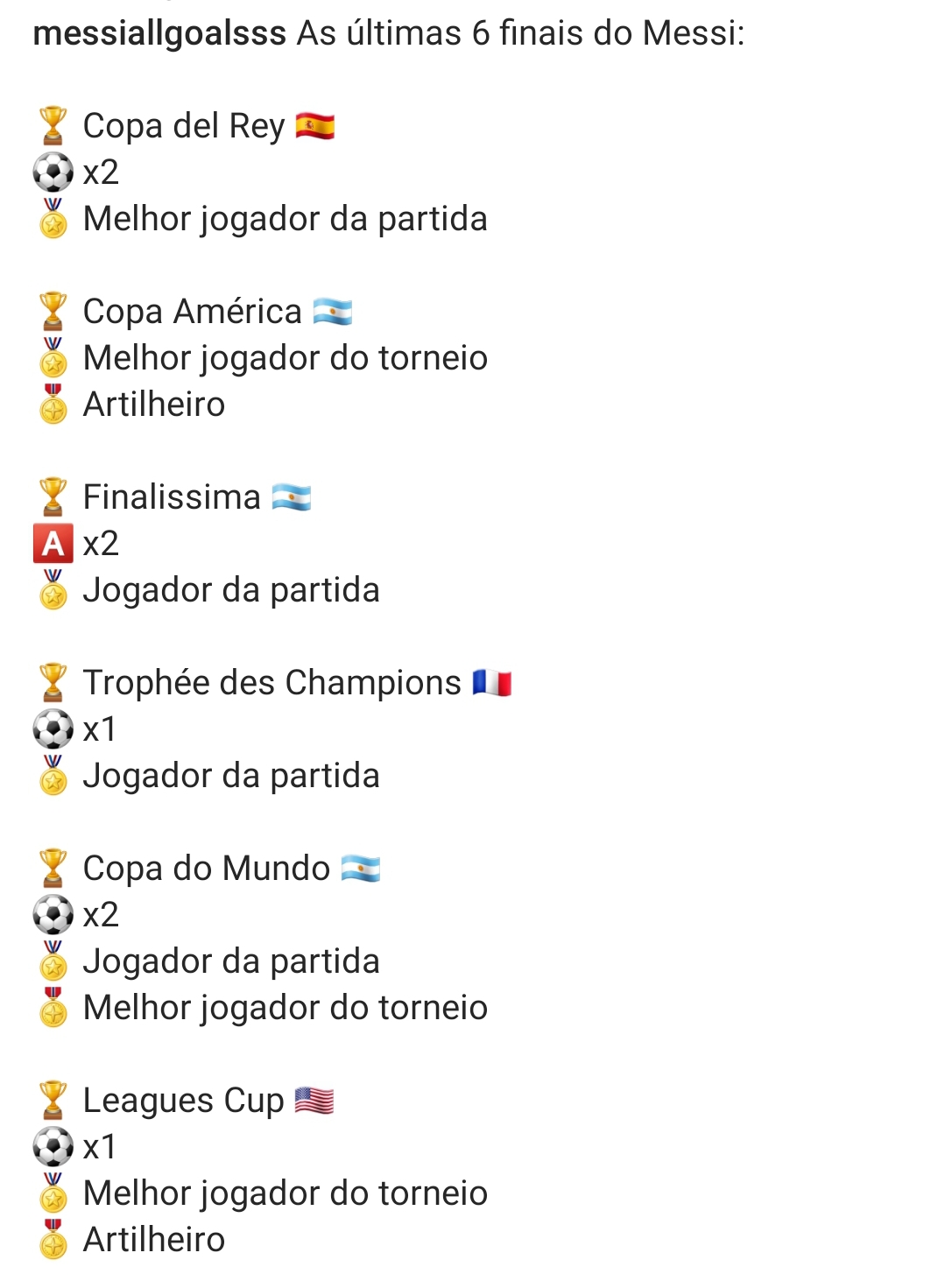Tap the Argentina flag after Copa do Mundo
The width and height of the screenshot is (945, 1288).
pos(361,869)
